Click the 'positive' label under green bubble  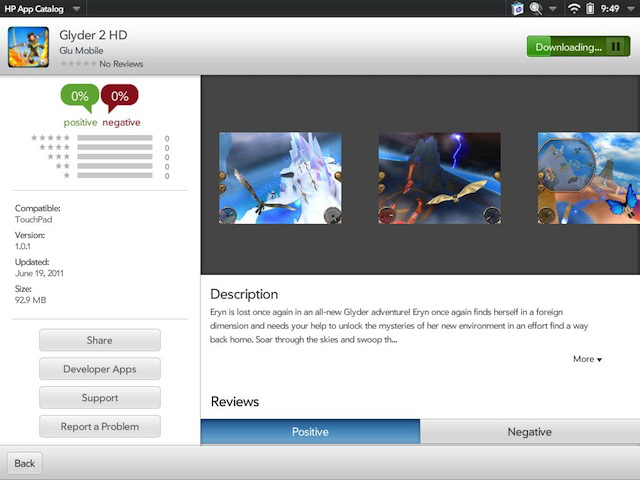point(80,122)
